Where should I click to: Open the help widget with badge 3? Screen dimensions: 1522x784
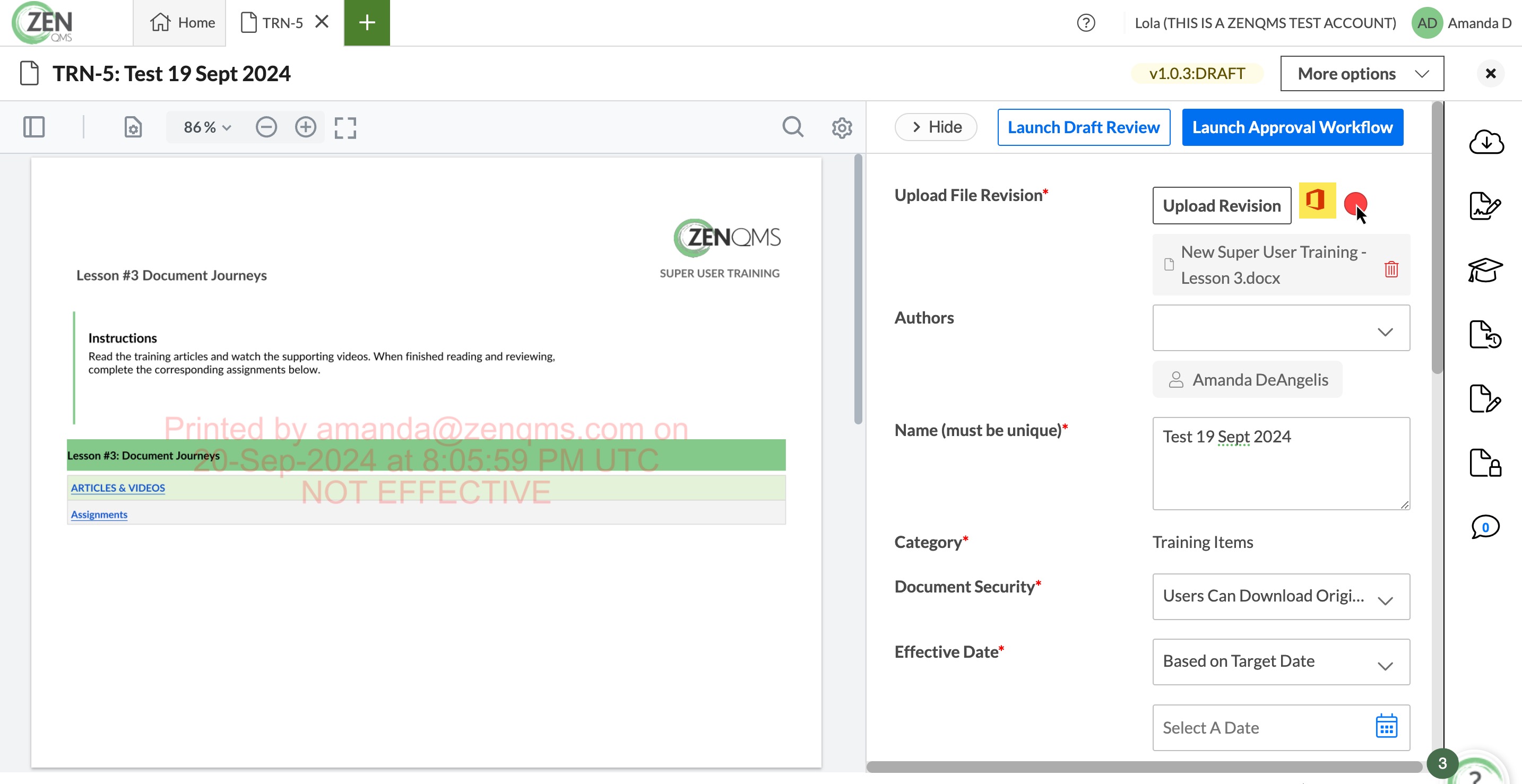point(1476,770)
